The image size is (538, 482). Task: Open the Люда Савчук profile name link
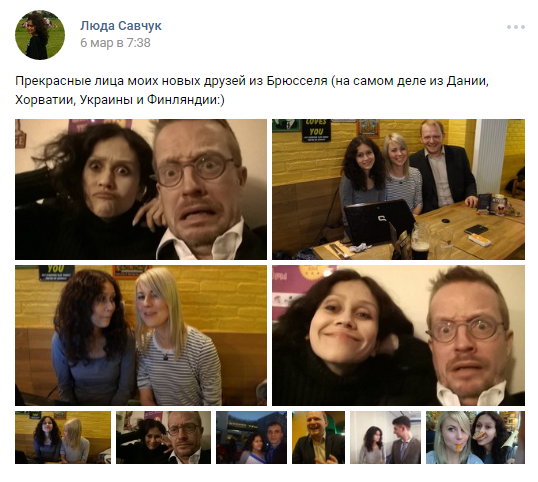pos(121,26)
